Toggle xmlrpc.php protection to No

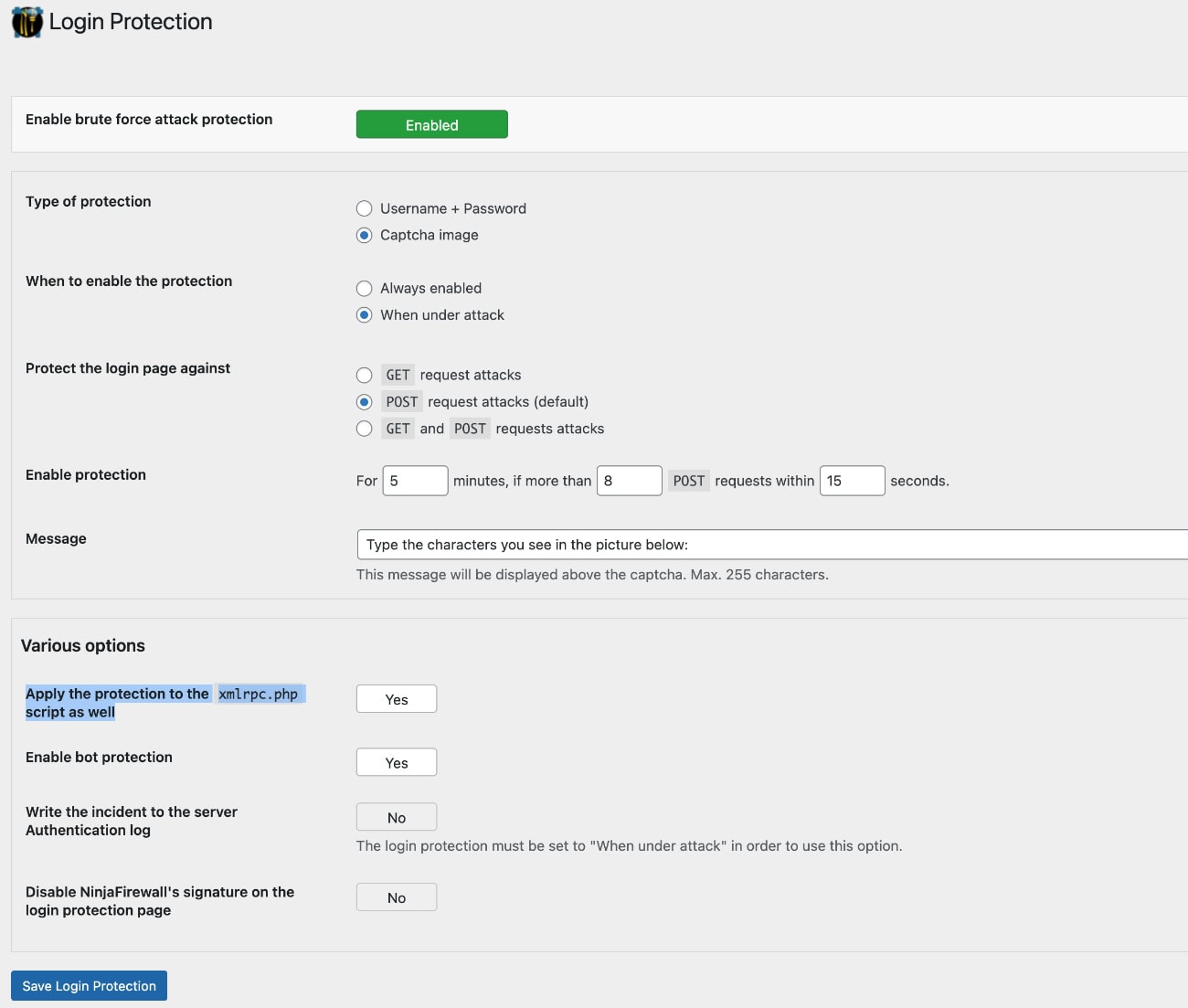396,698
